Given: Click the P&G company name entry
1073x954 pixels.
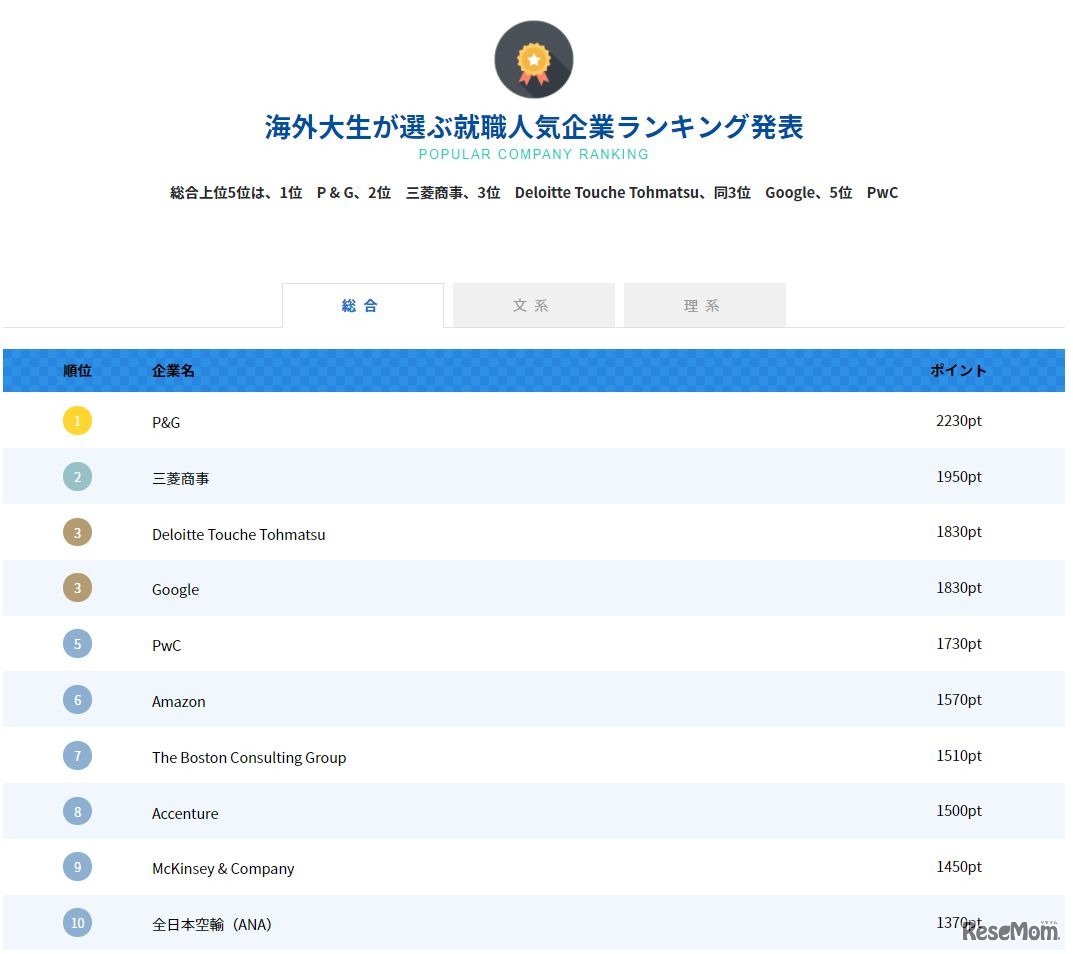Looking at the screenshot, I should [166, 422].
